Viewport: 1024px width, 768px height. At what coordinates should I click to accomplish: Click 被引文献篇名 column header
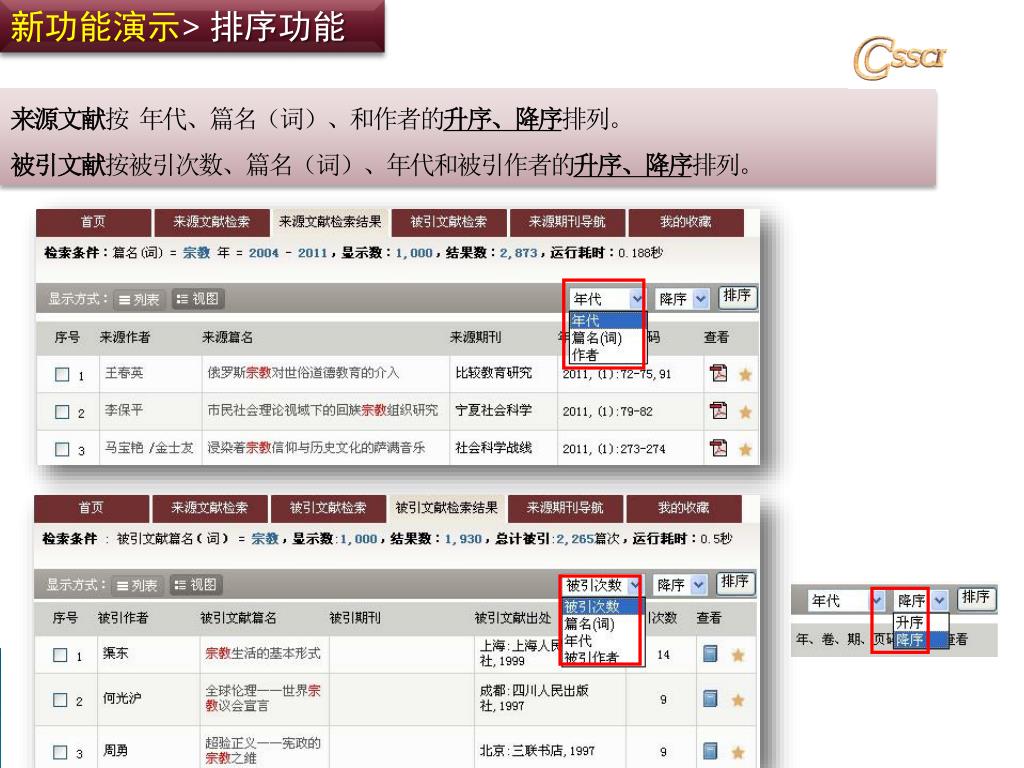238,618
